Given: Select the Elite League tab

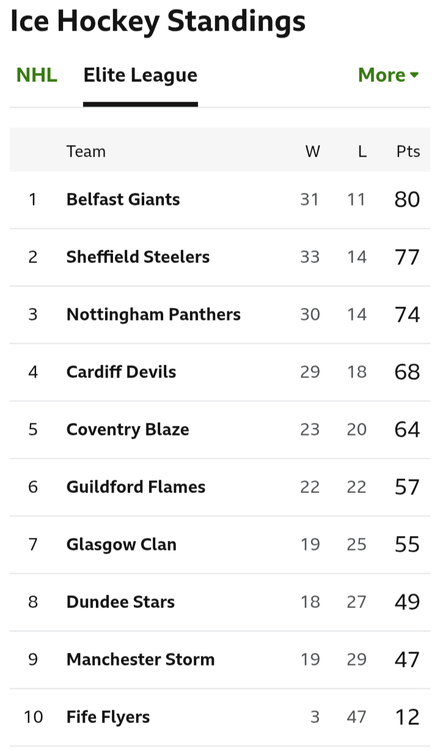Looking at the screenshot, I should coord(140,75).
